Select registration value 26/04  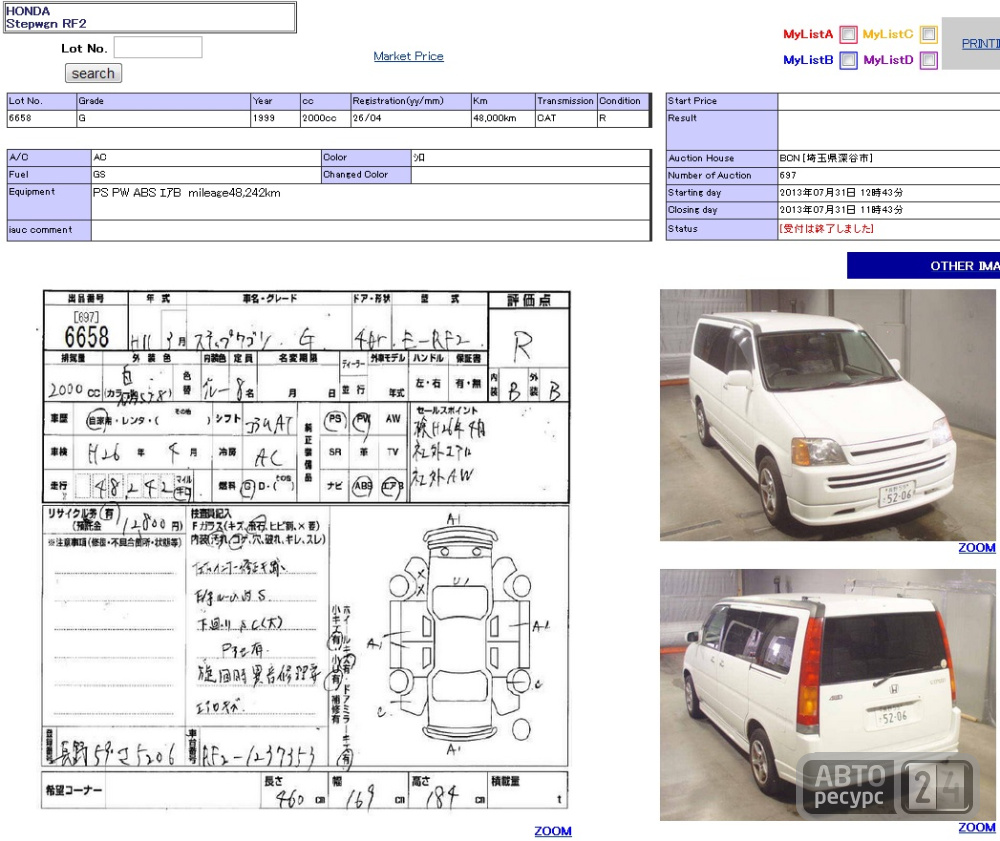coord(367,118)
